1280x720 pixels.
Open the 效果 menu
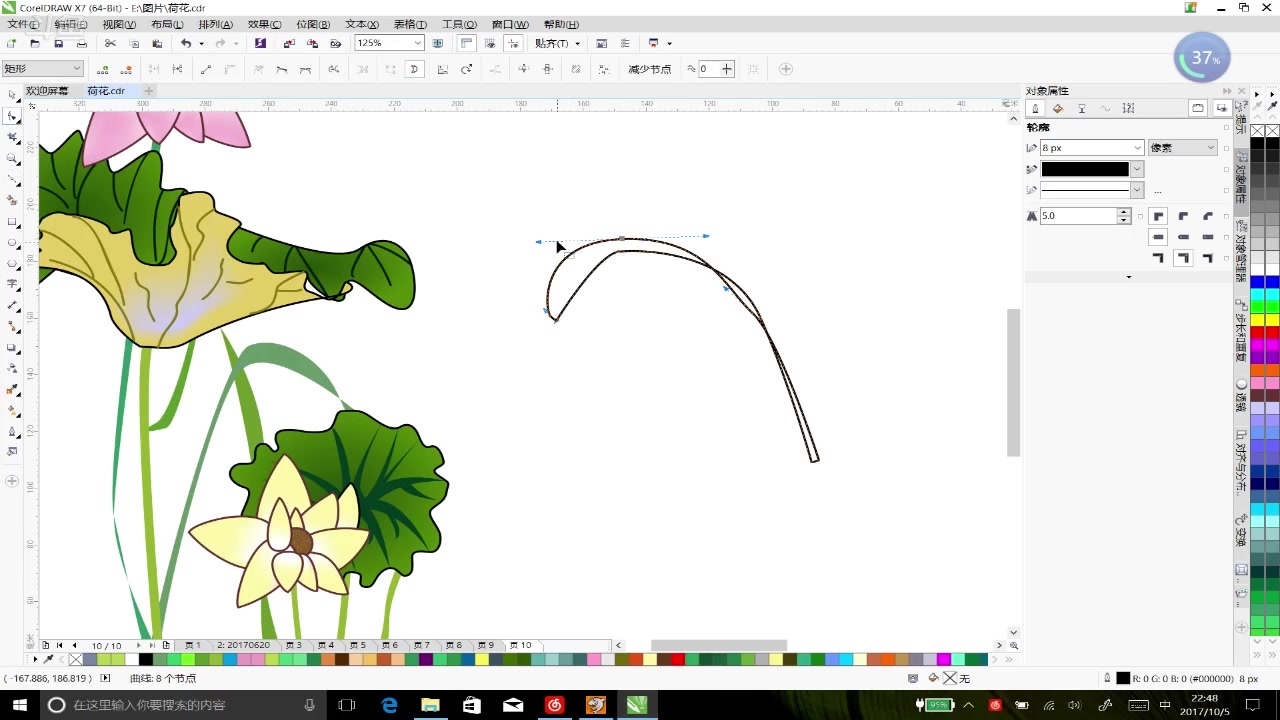click(x=264, y=24)
